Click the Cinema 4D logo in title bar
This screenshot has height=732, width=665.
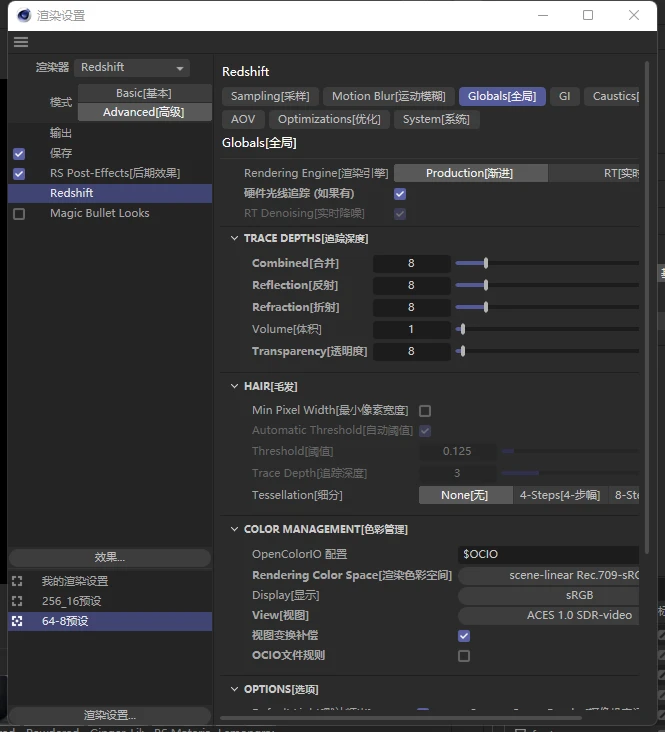pyautogui.click(x=24, y=15)
